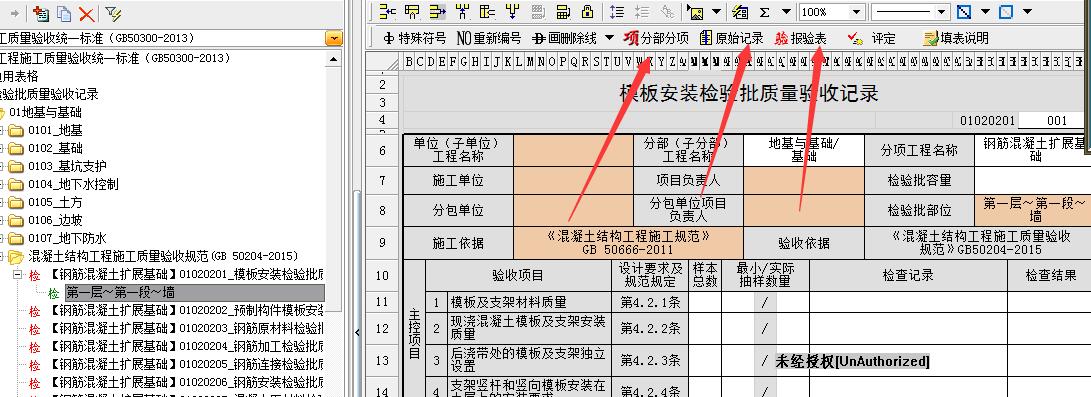
Task: Click the add new table icon
Action: [41, 13]
